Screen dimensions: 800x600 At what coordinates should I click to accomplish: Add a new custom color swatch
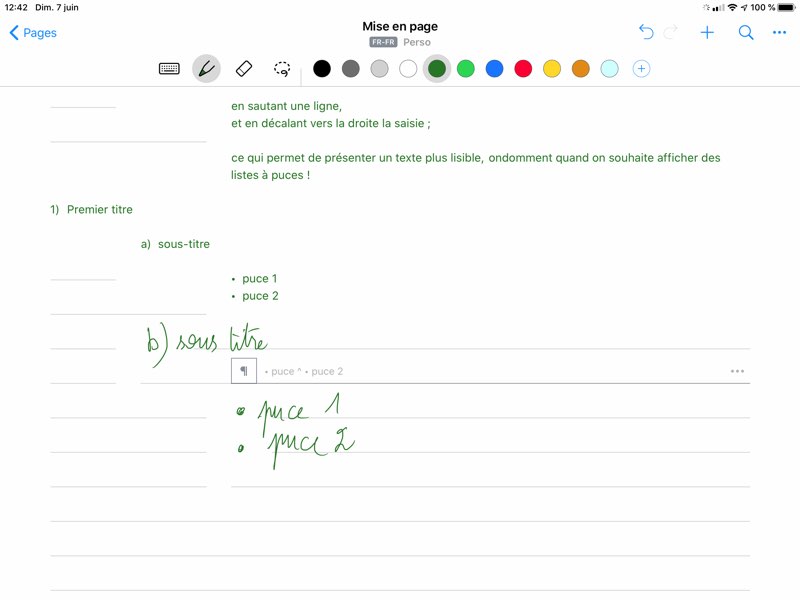642,69
